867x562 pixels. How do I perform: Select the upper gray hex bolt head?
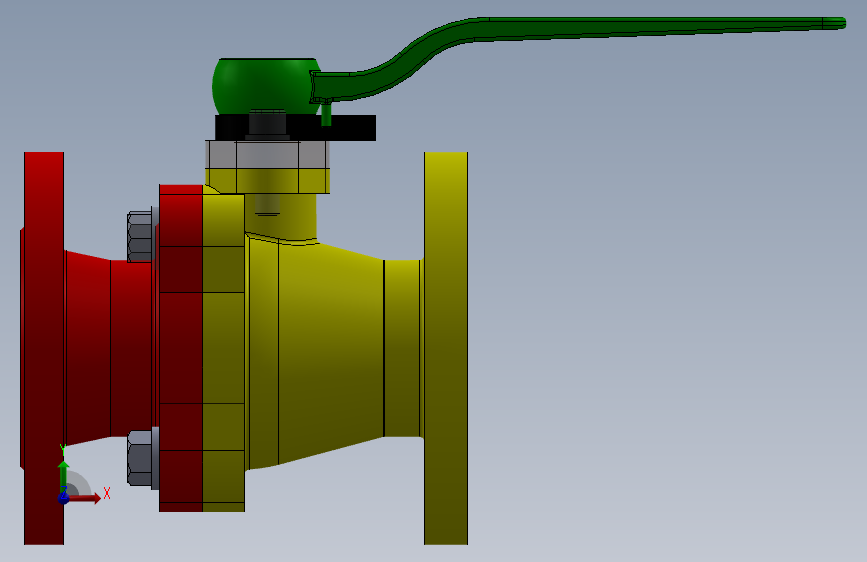(140, 236)
